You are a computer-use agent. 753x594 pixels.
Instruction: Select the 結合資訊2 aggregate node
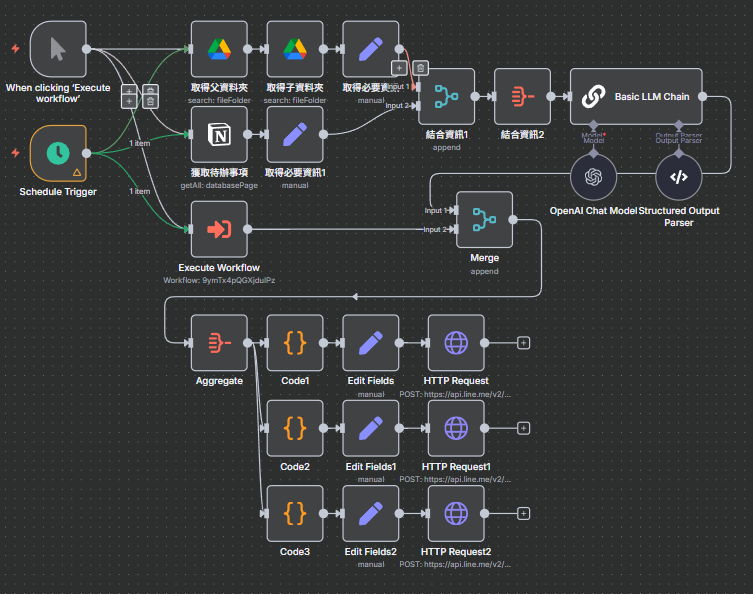(x=522, y=97)
